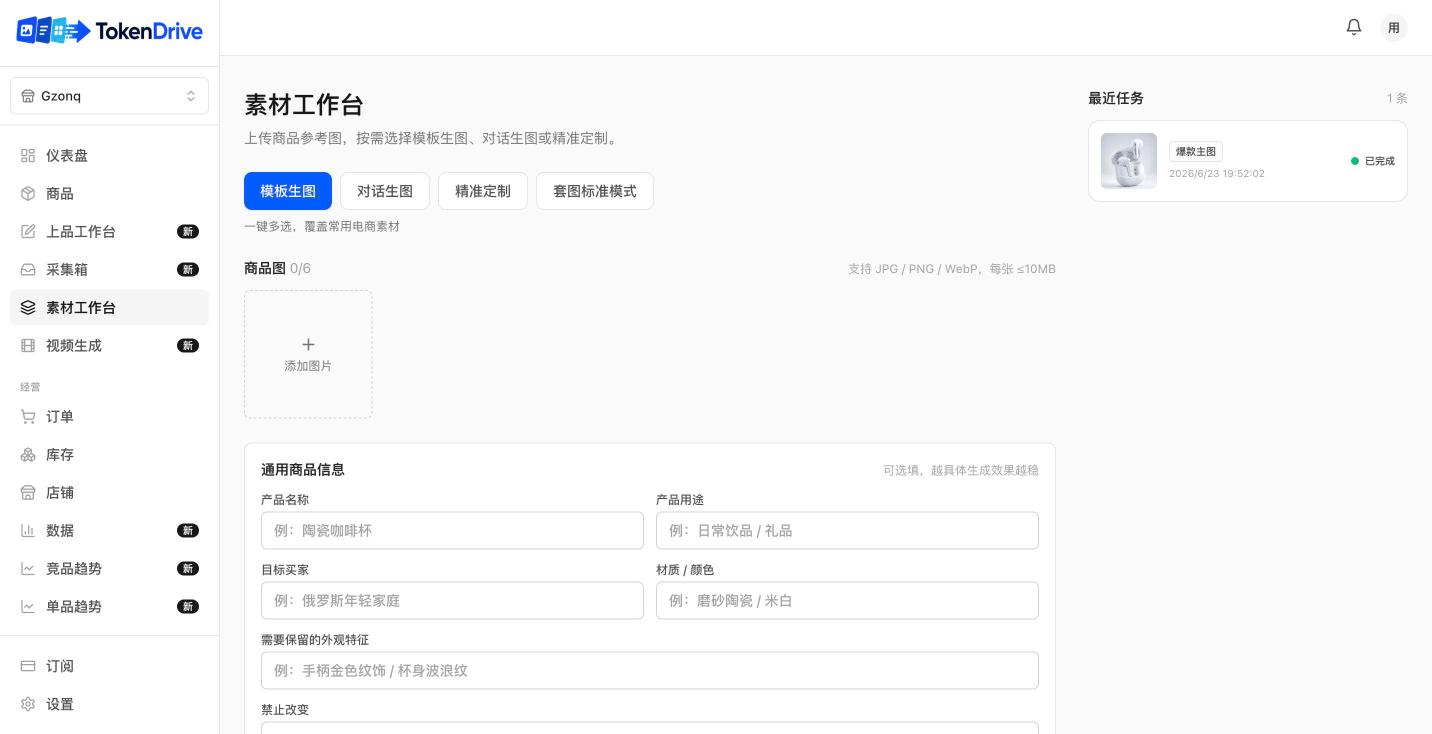
Task: Click the 仪表盘 dashboard icon
Action: coord(28,156)
